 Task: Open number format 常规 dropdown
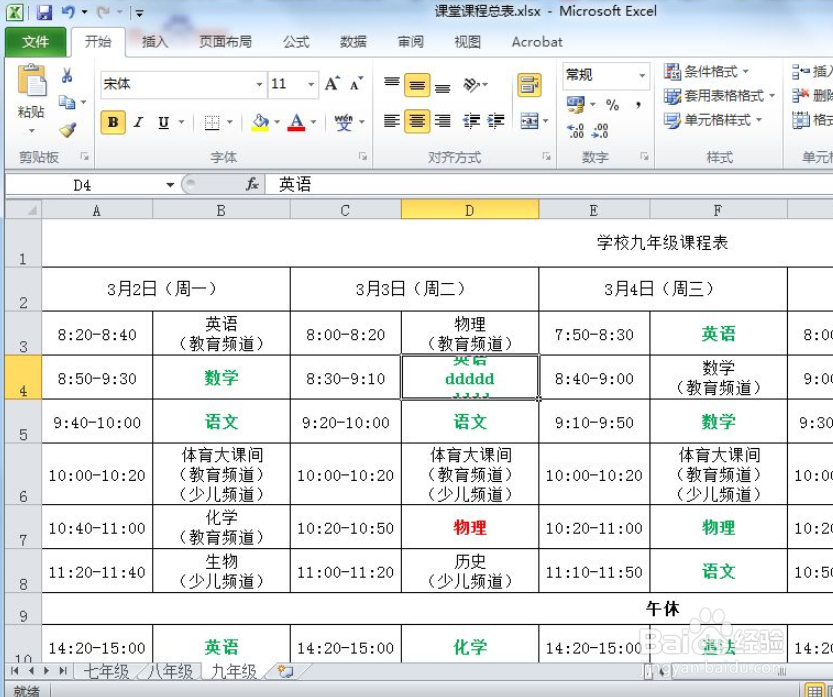(642, 75)
